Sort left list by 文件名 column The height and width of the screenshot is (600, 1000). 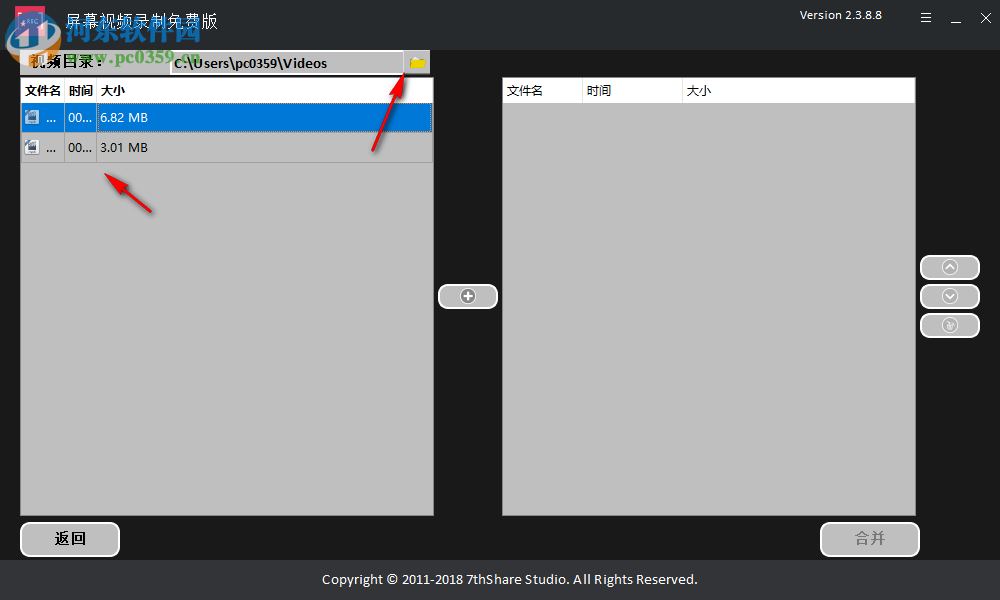(43, 91)
